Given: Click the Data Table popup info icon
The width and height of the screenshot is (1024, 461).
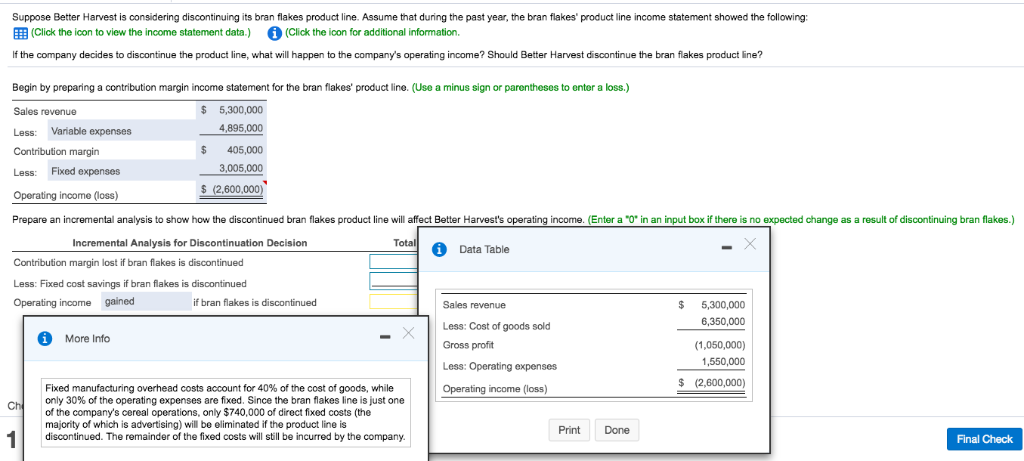Looking at the screenshot, I should click(x=440, y=249).
